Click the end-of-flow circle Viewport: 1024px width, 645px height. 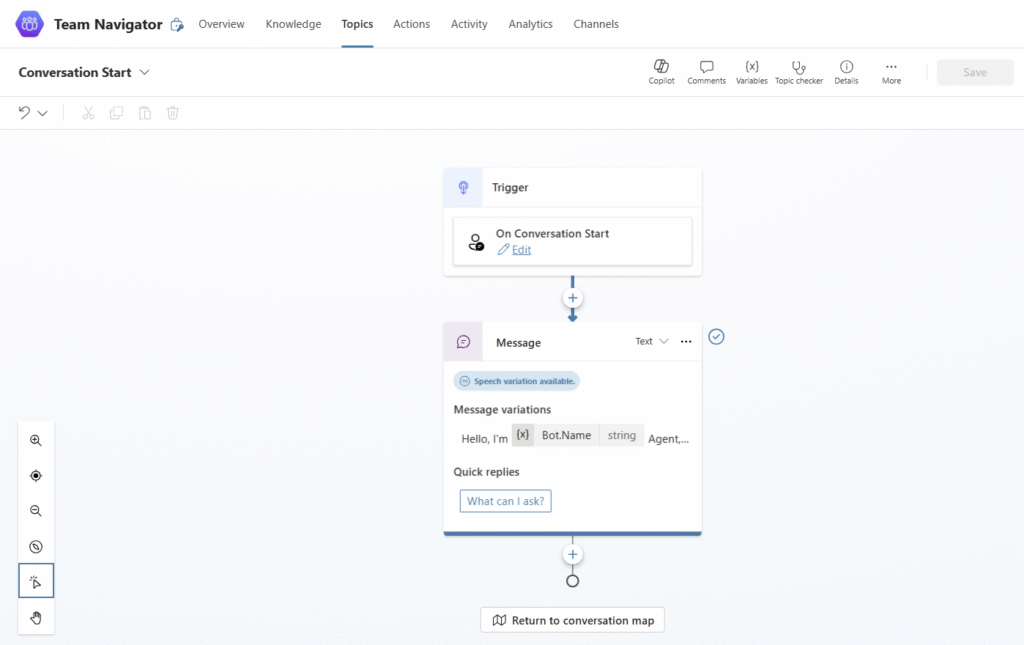(x=573, y=581)
